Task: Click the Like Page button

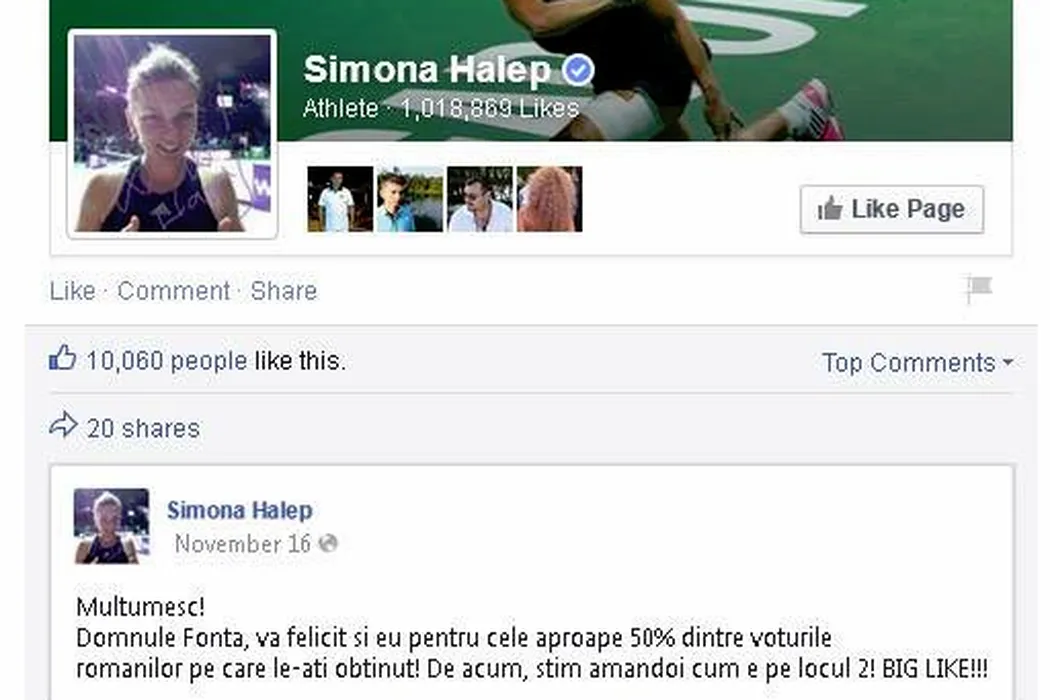Action: coord(891,209)
